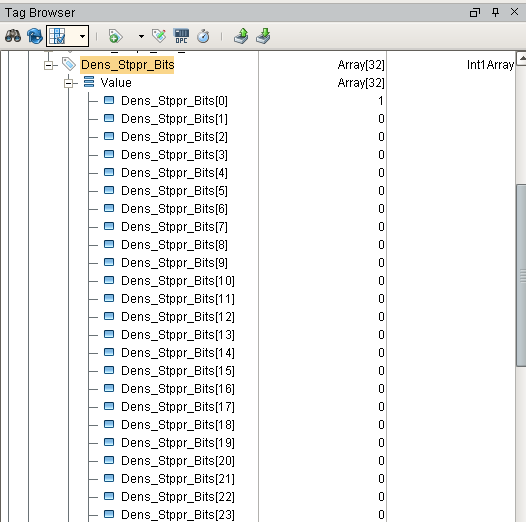526x522 pixels.
Task: Click the new tag icon
Action: coord(116,36)
